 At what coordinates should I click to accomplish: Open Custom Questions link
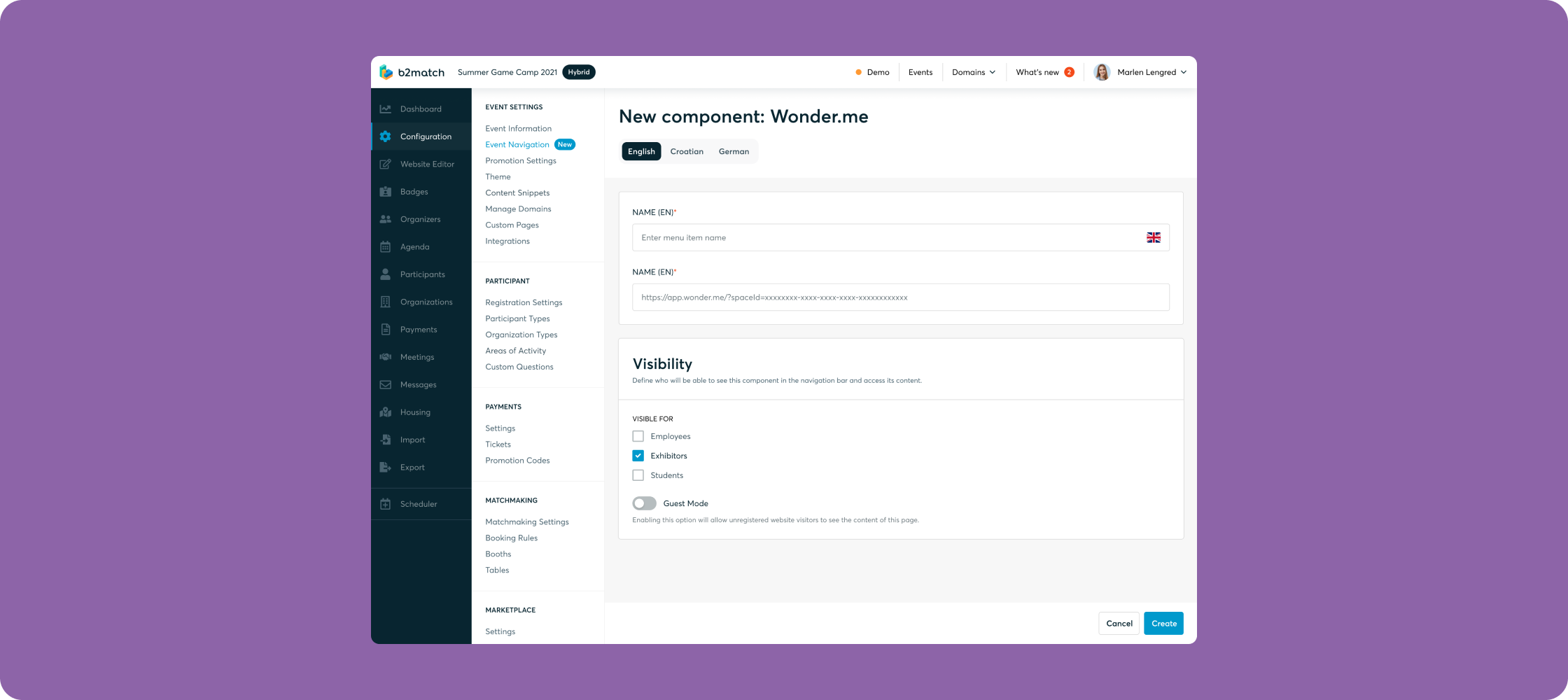(x=519, y=367)
